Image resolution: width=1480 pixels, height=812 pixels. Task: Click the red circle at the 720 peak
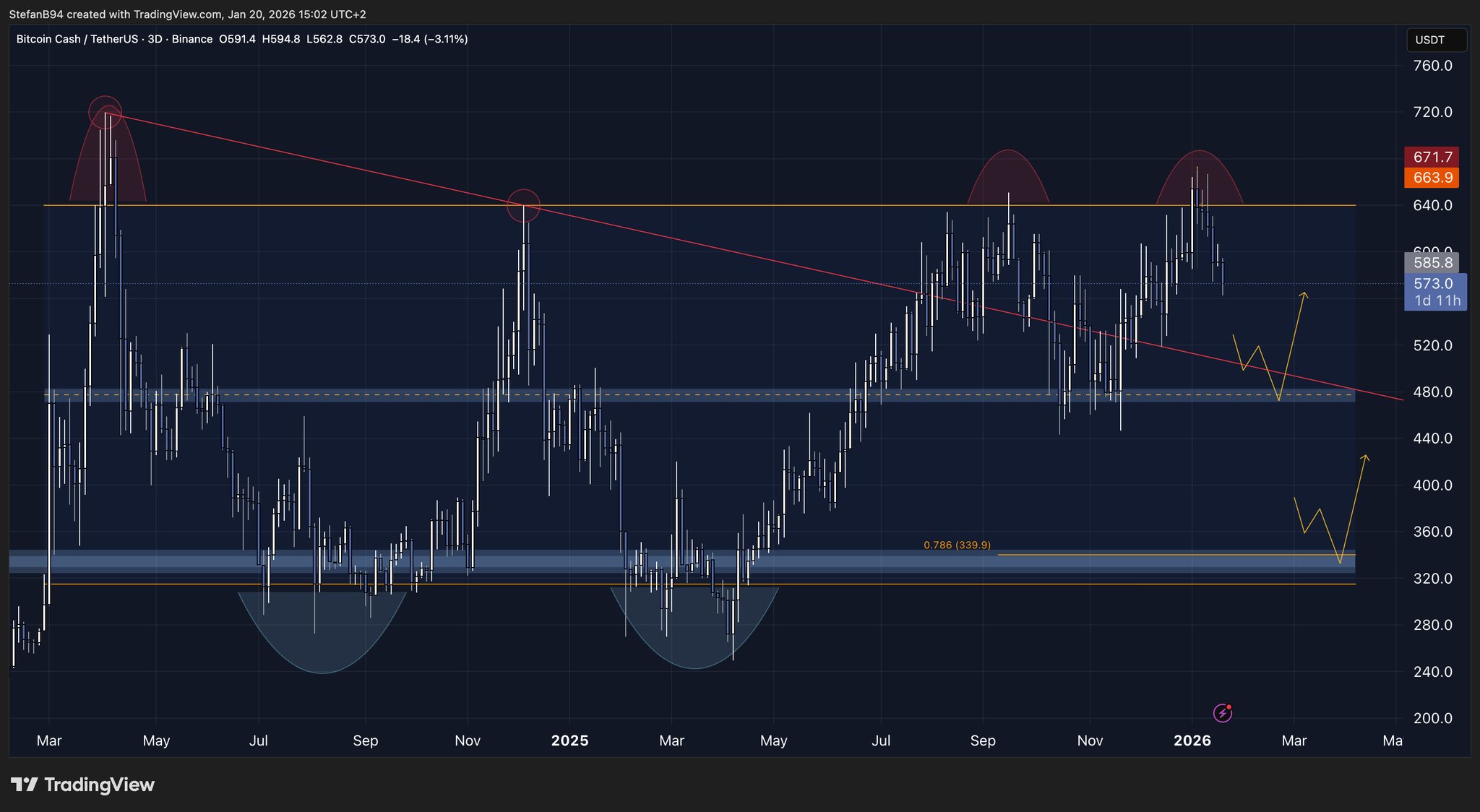tap(104, 112)
